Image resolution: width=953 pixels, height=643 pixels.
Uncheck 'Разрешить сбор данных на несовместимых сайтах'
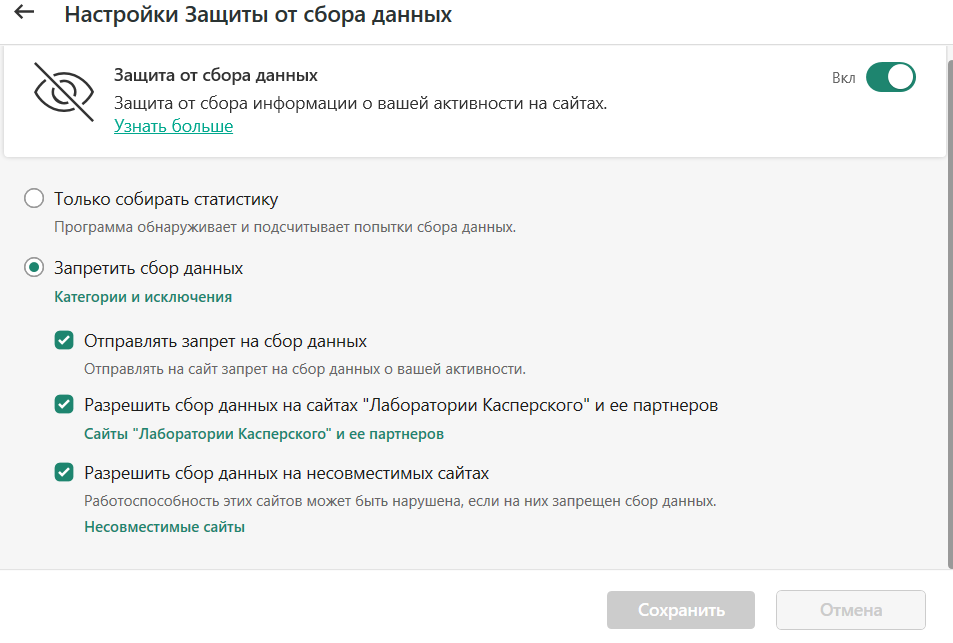64,472
